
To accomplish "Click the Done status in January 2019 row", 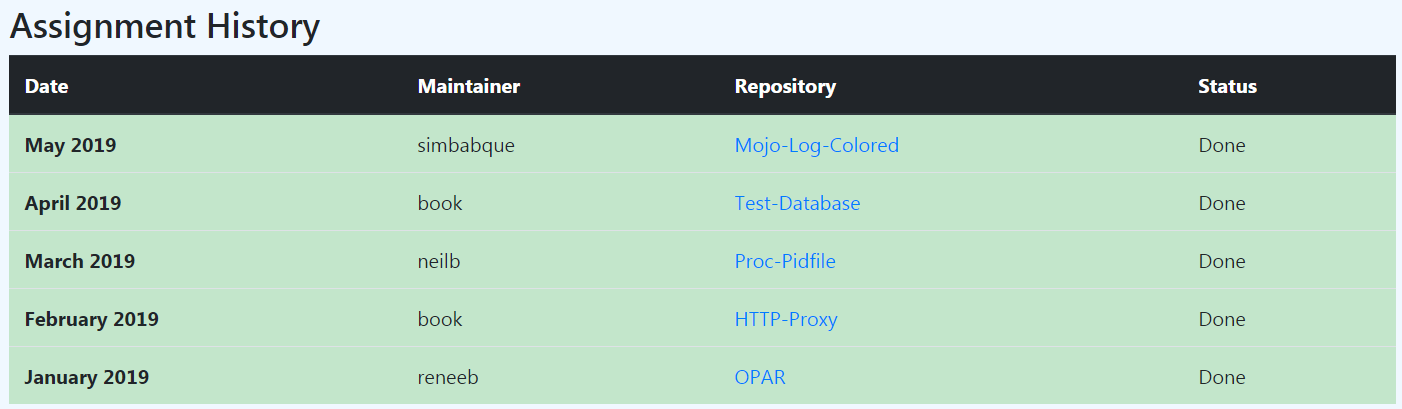I will tap(1222, 377).
